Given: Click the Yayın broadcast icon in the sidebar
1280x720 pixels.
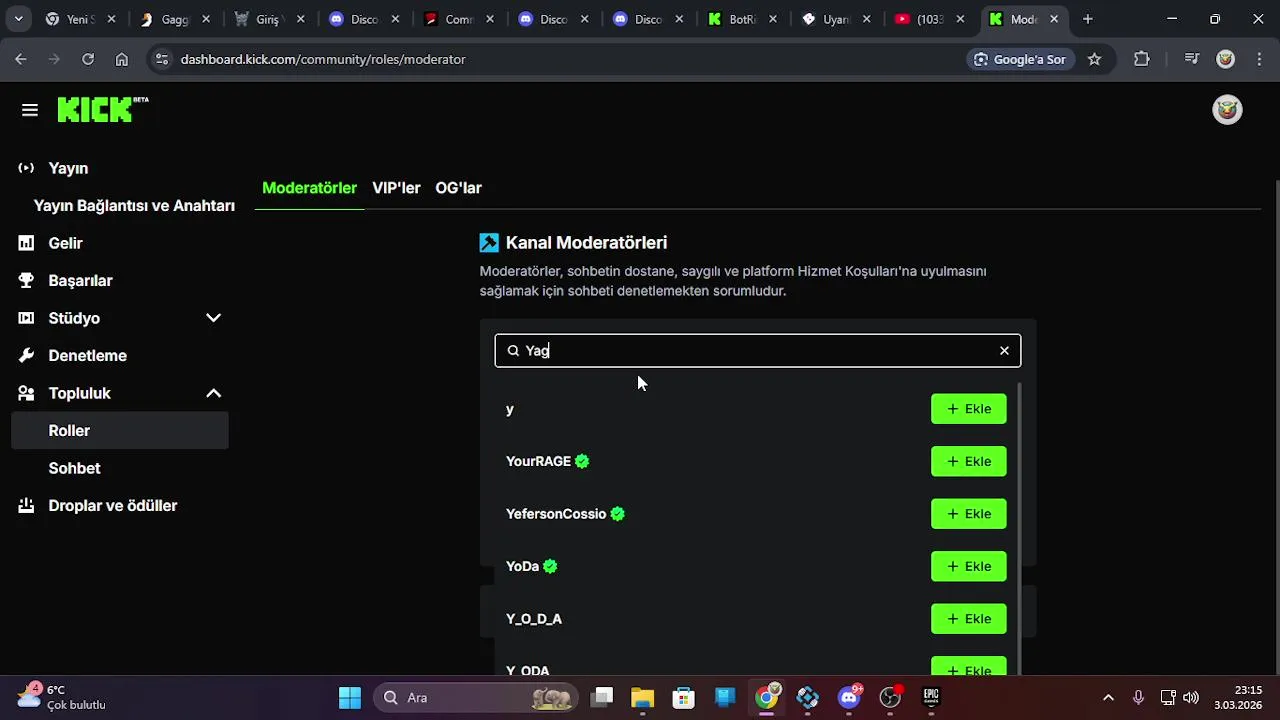Looking at the screenshot, I should click(26, 168).
